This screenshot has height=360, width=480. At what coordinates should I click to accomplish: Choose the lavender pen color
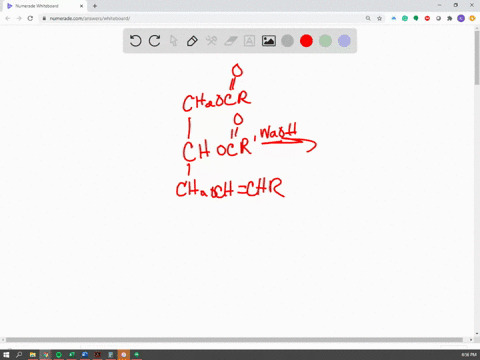(344, 41)
